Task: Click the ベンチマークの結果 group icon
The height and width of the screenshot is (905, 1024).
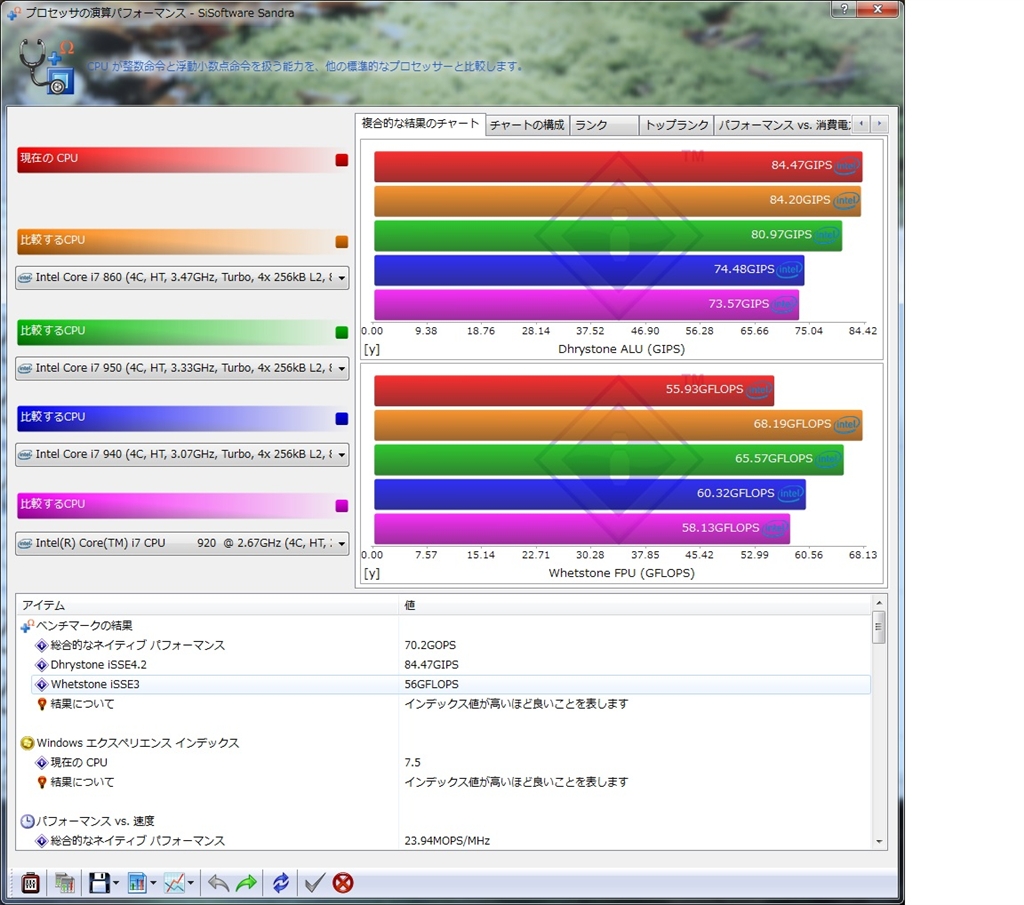Action: [x=27, y=626]
